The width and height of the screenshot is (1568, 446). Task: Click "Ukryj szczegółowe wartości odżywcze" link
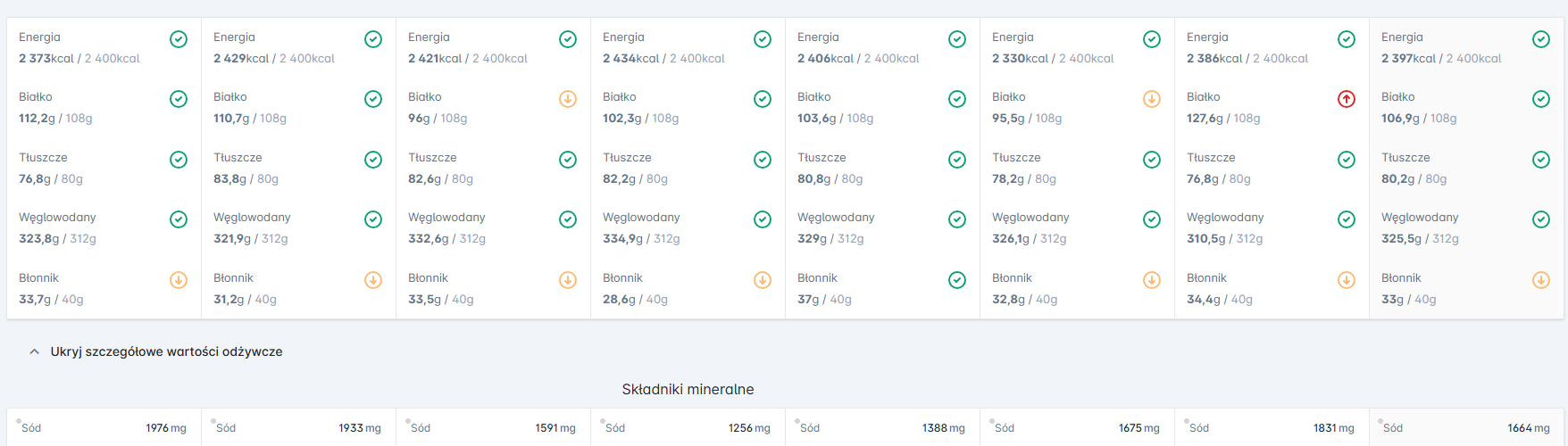(166, 351)
